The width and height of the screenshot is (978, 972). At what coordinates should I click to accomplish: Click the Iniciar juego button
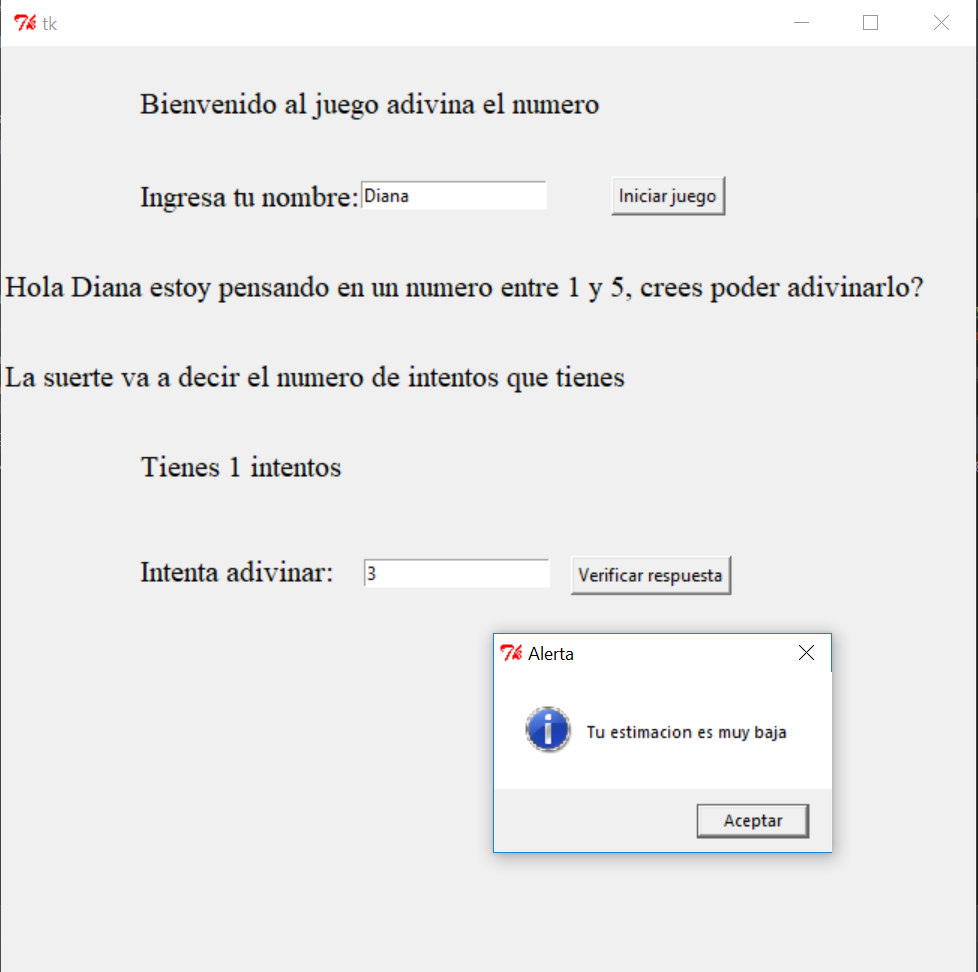point(667,196)
